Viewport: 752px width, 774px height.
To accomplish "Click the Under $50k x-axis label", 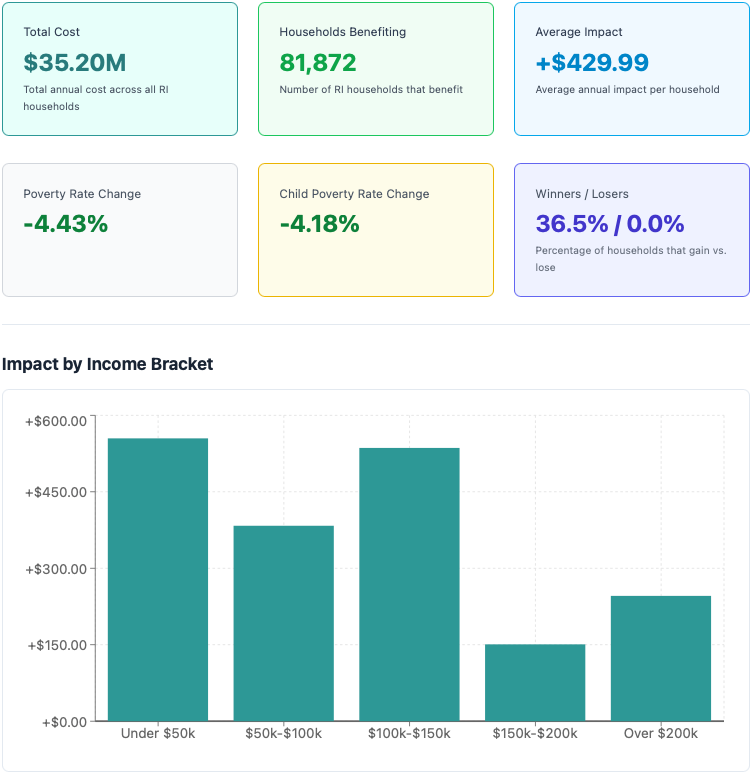I will [158, 734].
